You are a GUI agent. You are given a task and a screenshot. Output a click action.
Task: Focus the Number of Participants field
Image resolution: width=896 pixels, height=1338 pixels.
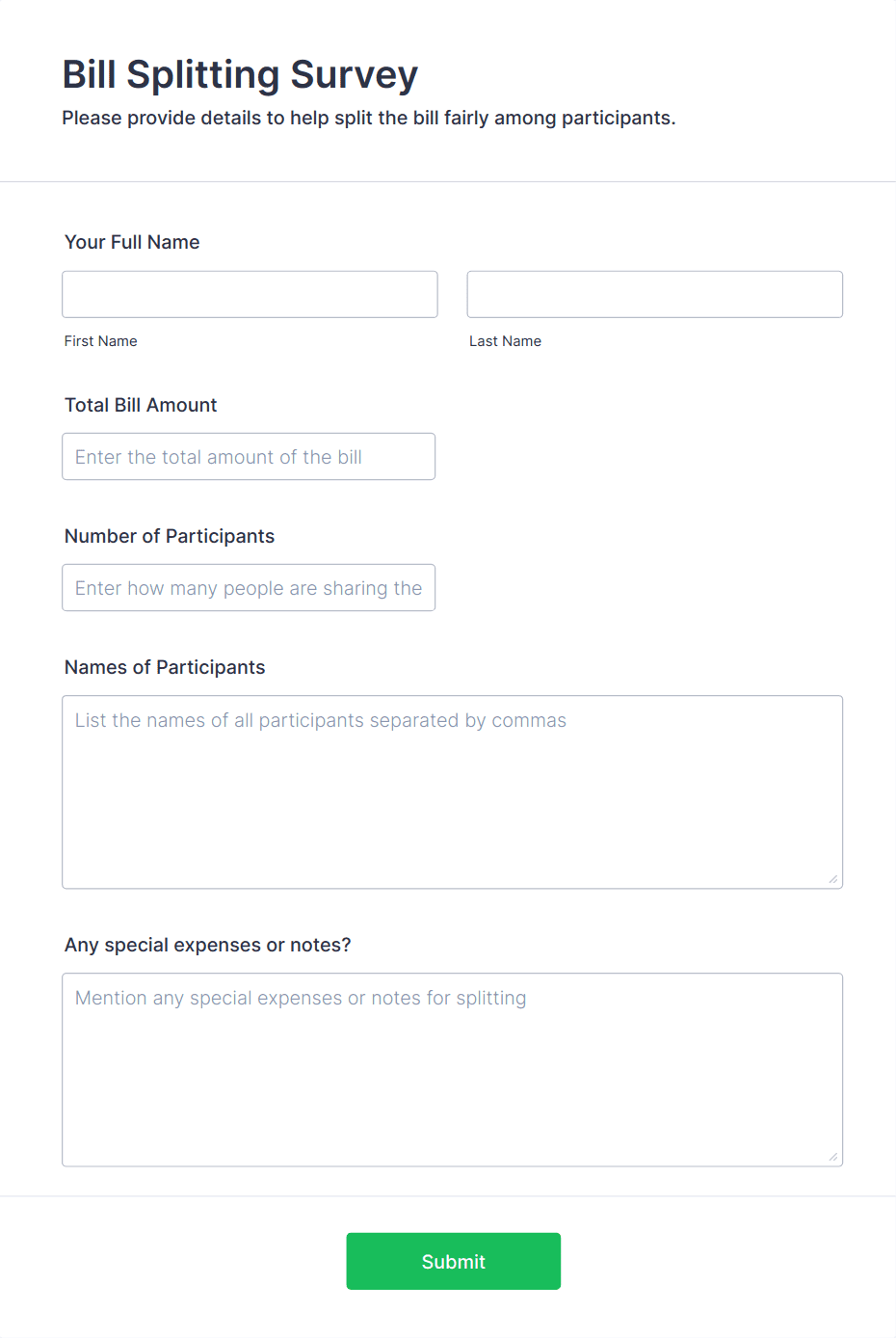[x=249, y=587]
